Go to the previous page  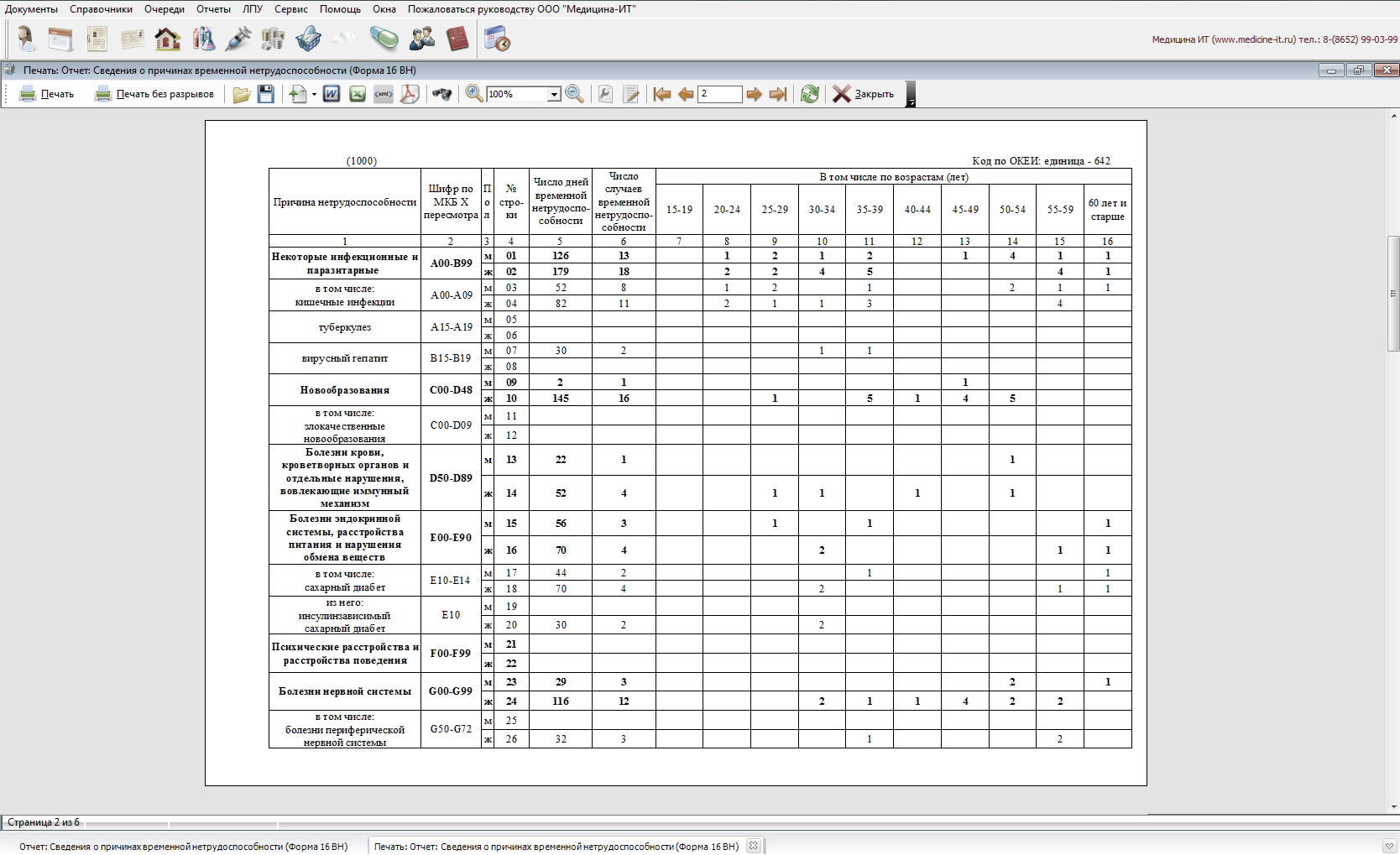click(686, 94)
